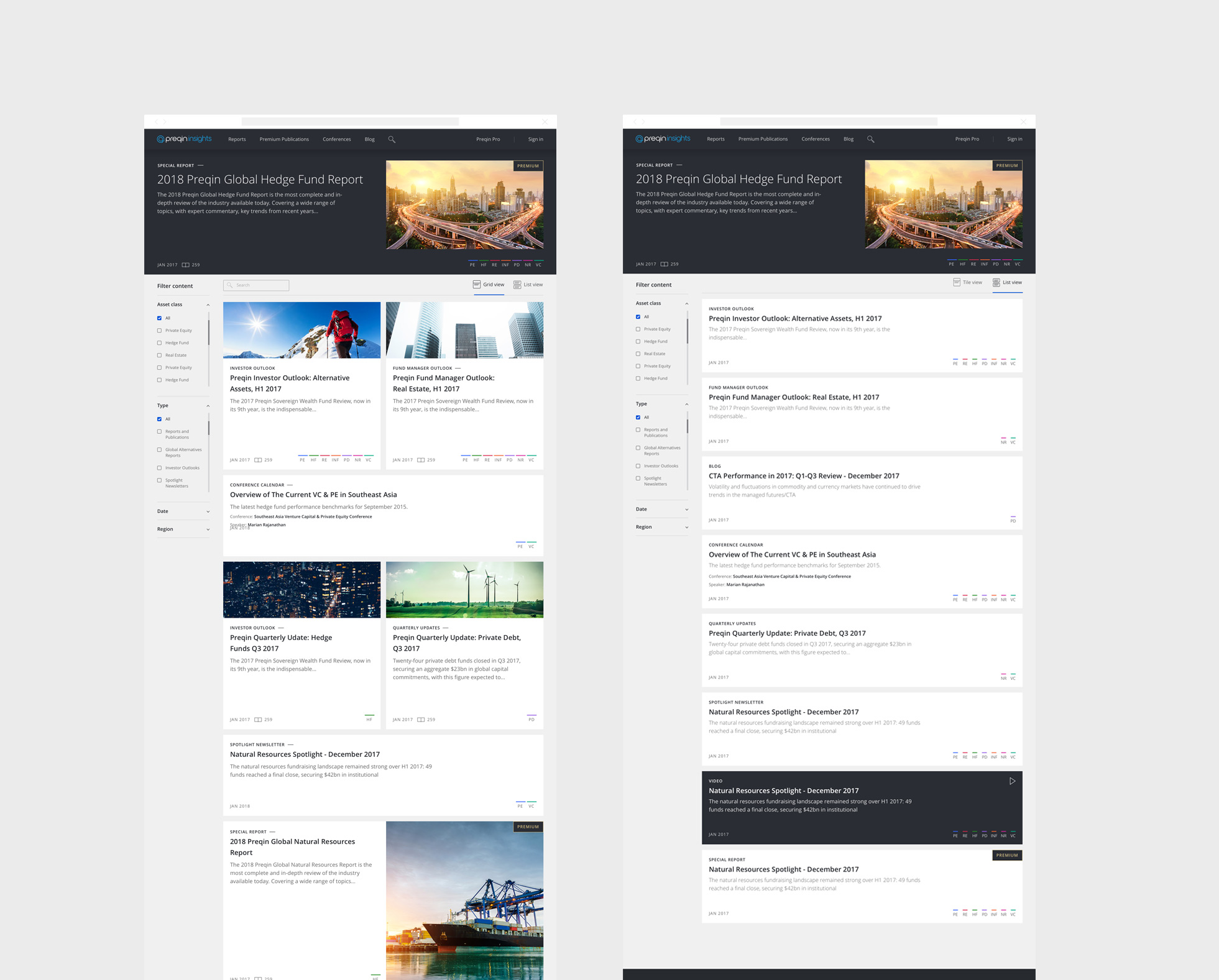Check Real Estate checkbox in right window

pyautogui.click(x=638, y=354)
